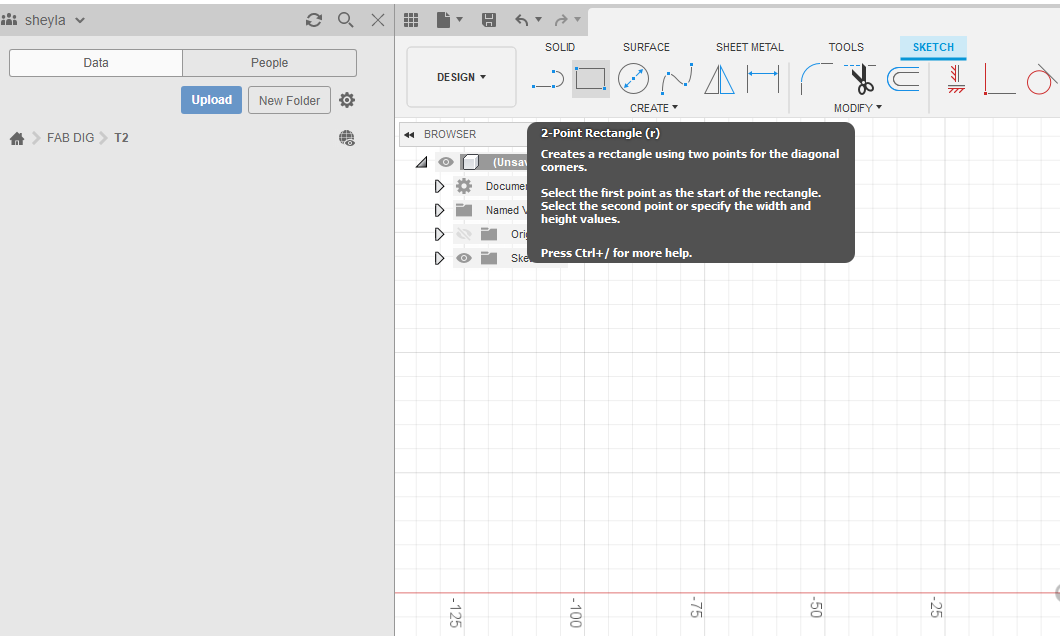1060x636 pixels.
Task: Create a New Folder
Action: [x=289, y=100]
